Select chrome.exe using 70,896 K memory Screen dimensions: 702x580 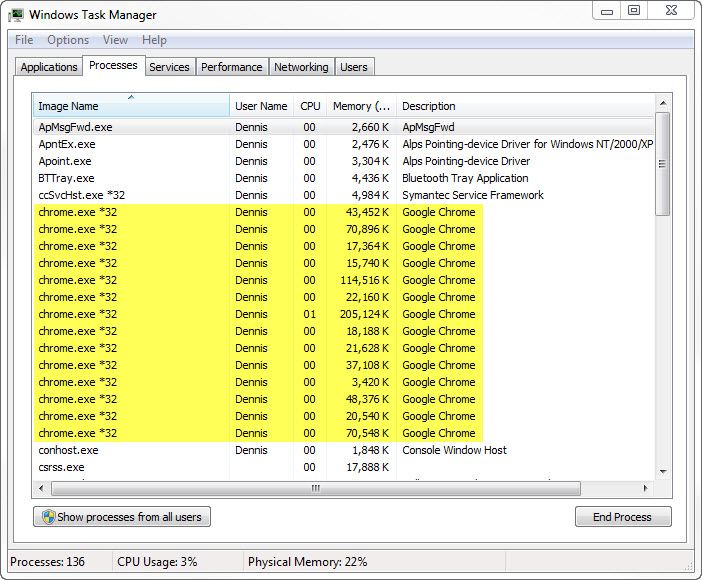(343, 229)
